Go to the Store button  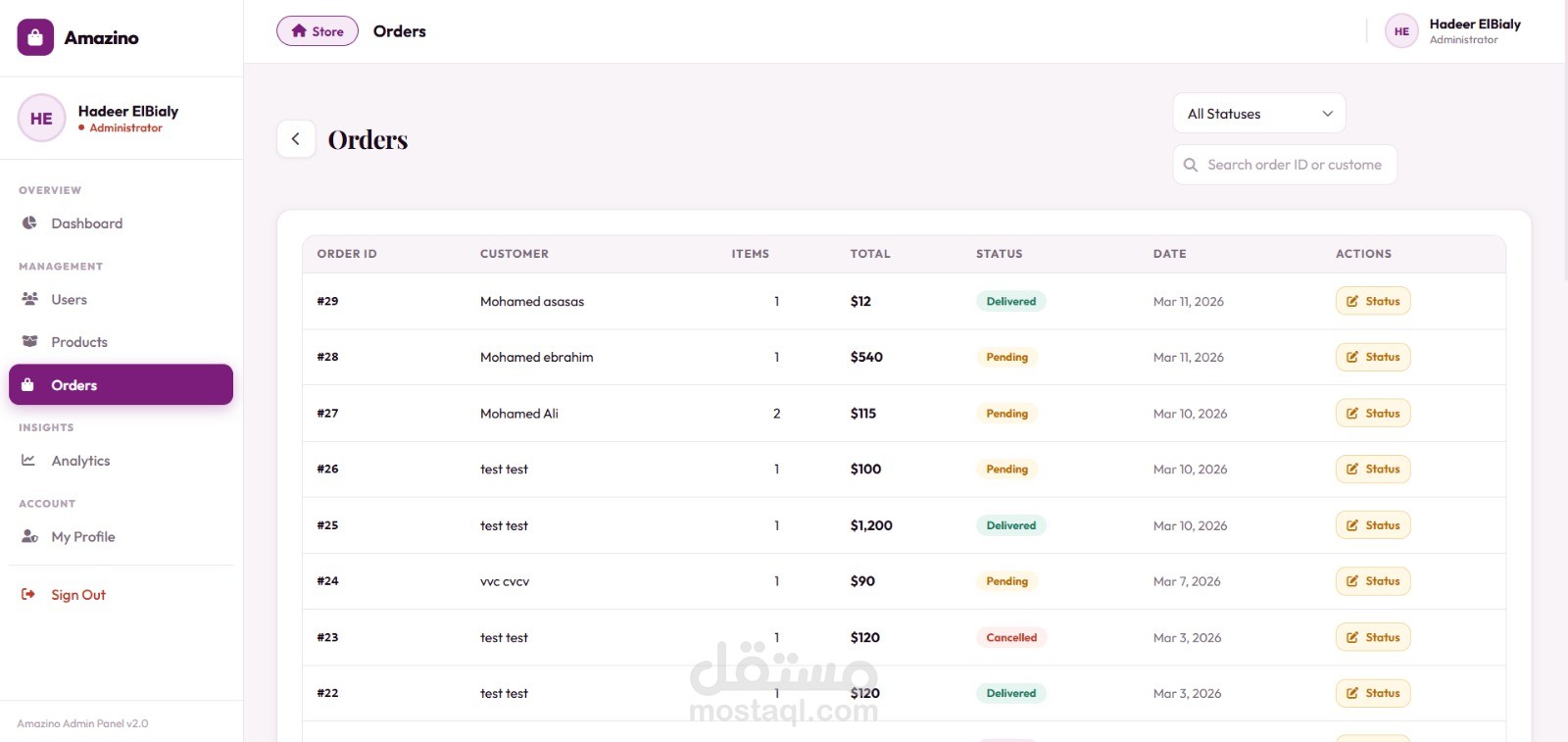click(318, 31)
